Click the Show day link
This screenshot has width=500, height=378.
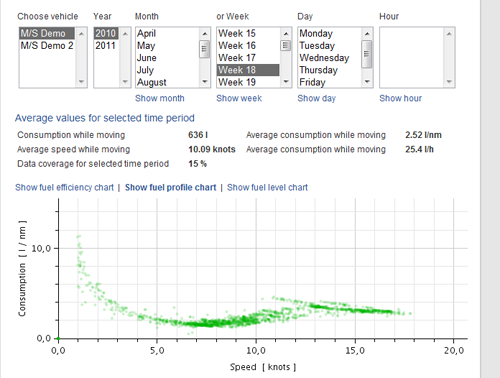point(317,98)
